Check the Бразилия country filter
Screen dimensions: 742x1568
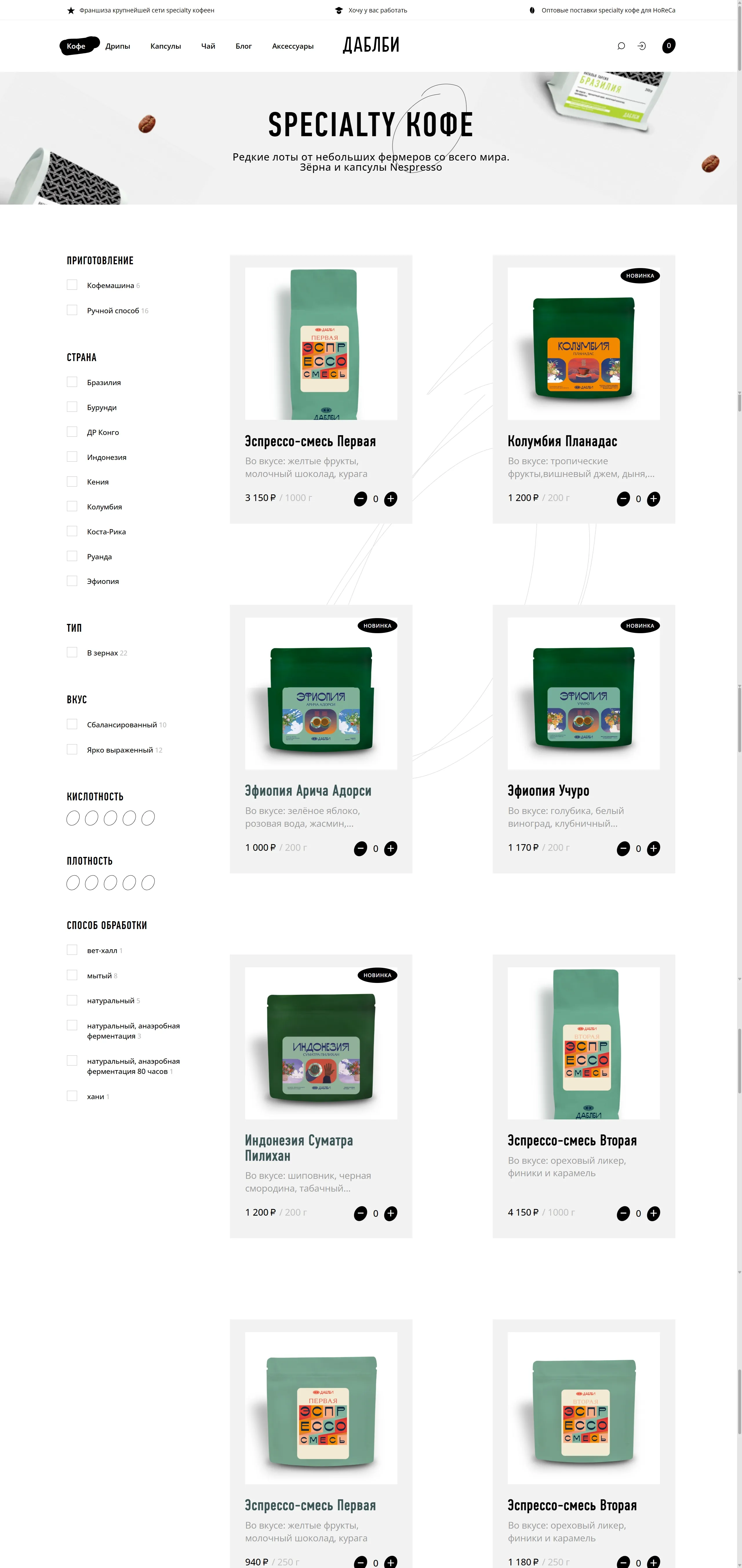tap(72, 382)
